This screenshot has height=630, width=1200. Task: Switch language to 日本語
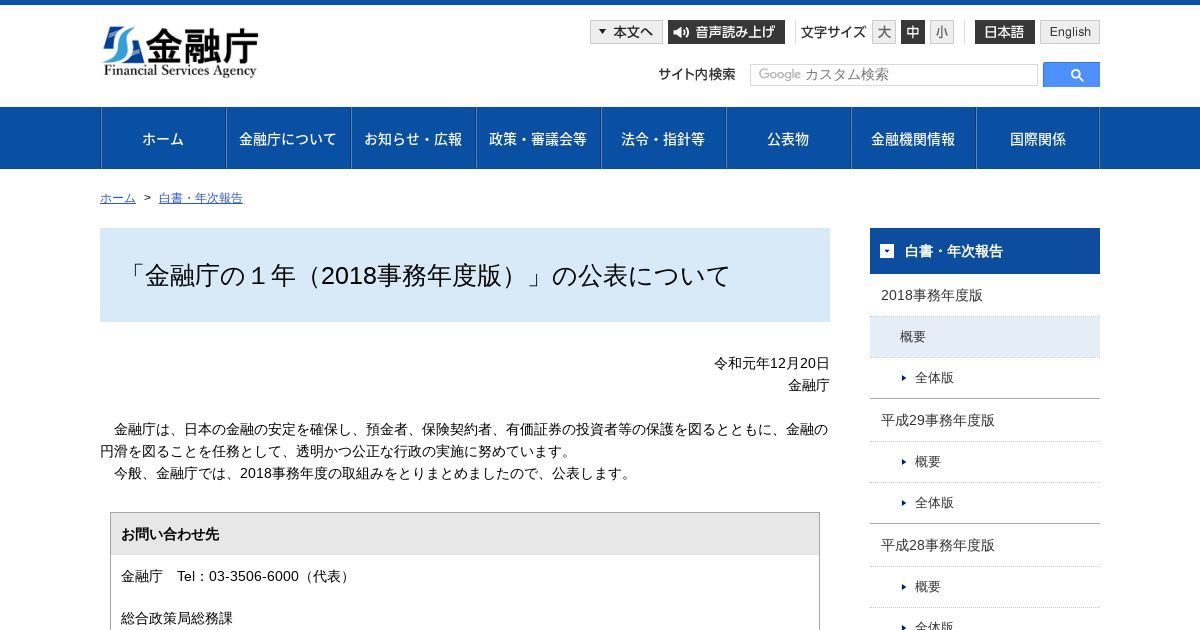point(1005,32)
